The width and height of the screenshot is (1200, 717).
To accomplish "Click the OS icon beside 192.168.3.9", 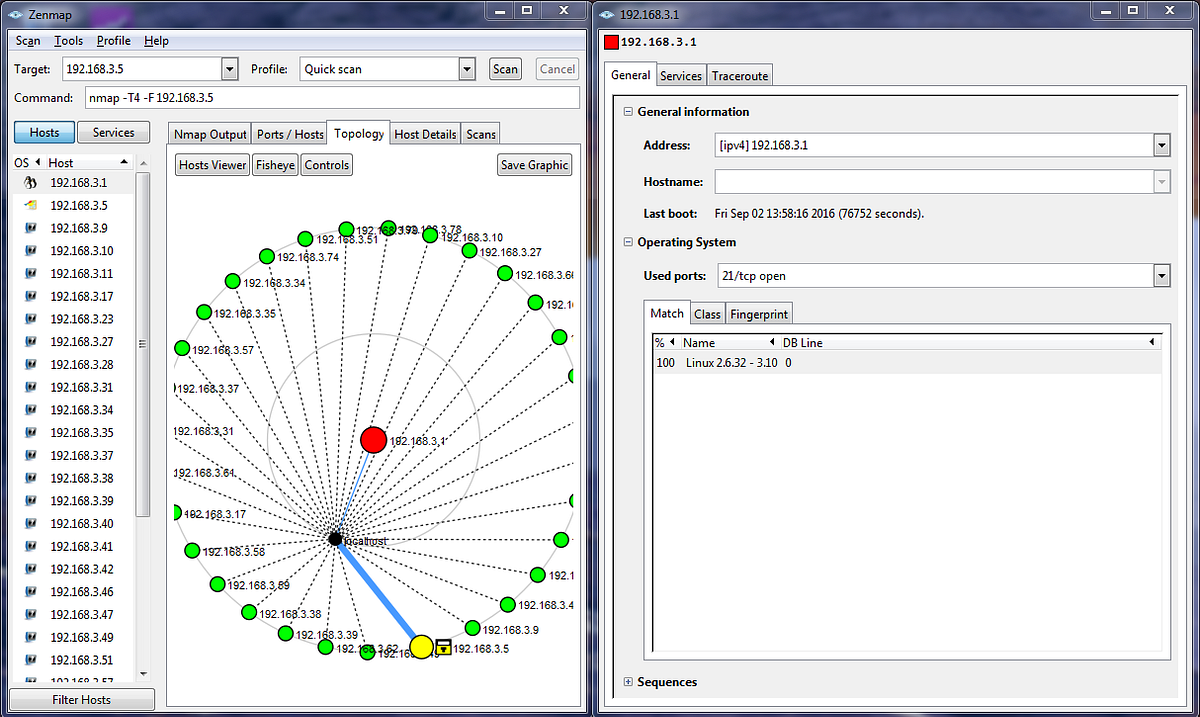I will tap(30, 228).
